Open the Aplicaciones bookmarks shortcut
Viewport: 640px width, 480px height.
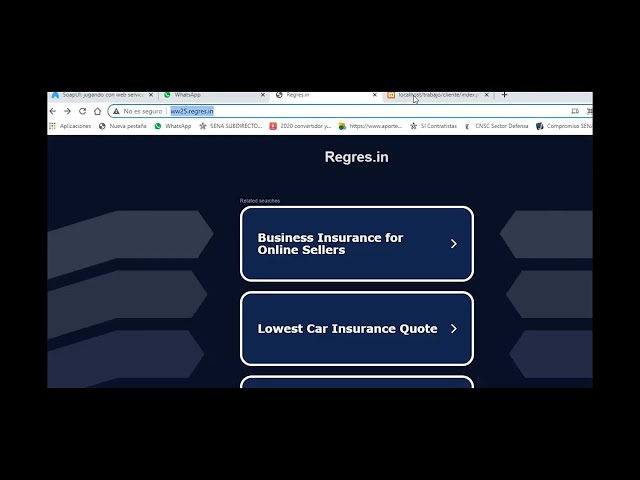(70, 126)
